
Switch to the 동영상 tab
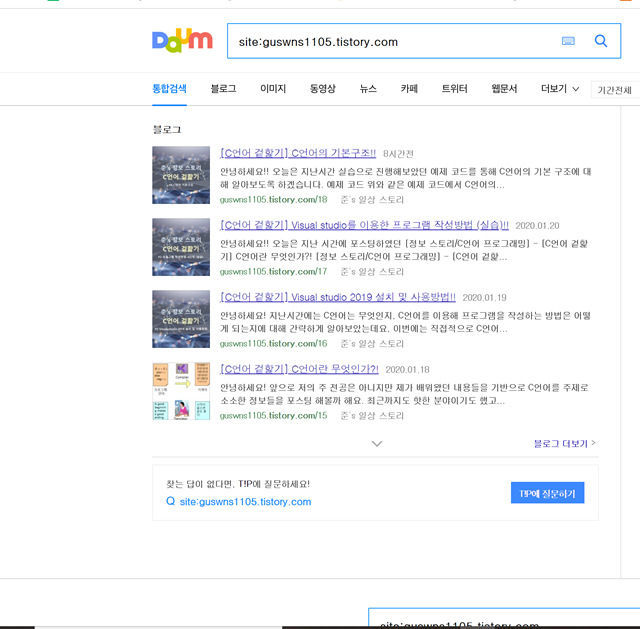tap(322, 89)
